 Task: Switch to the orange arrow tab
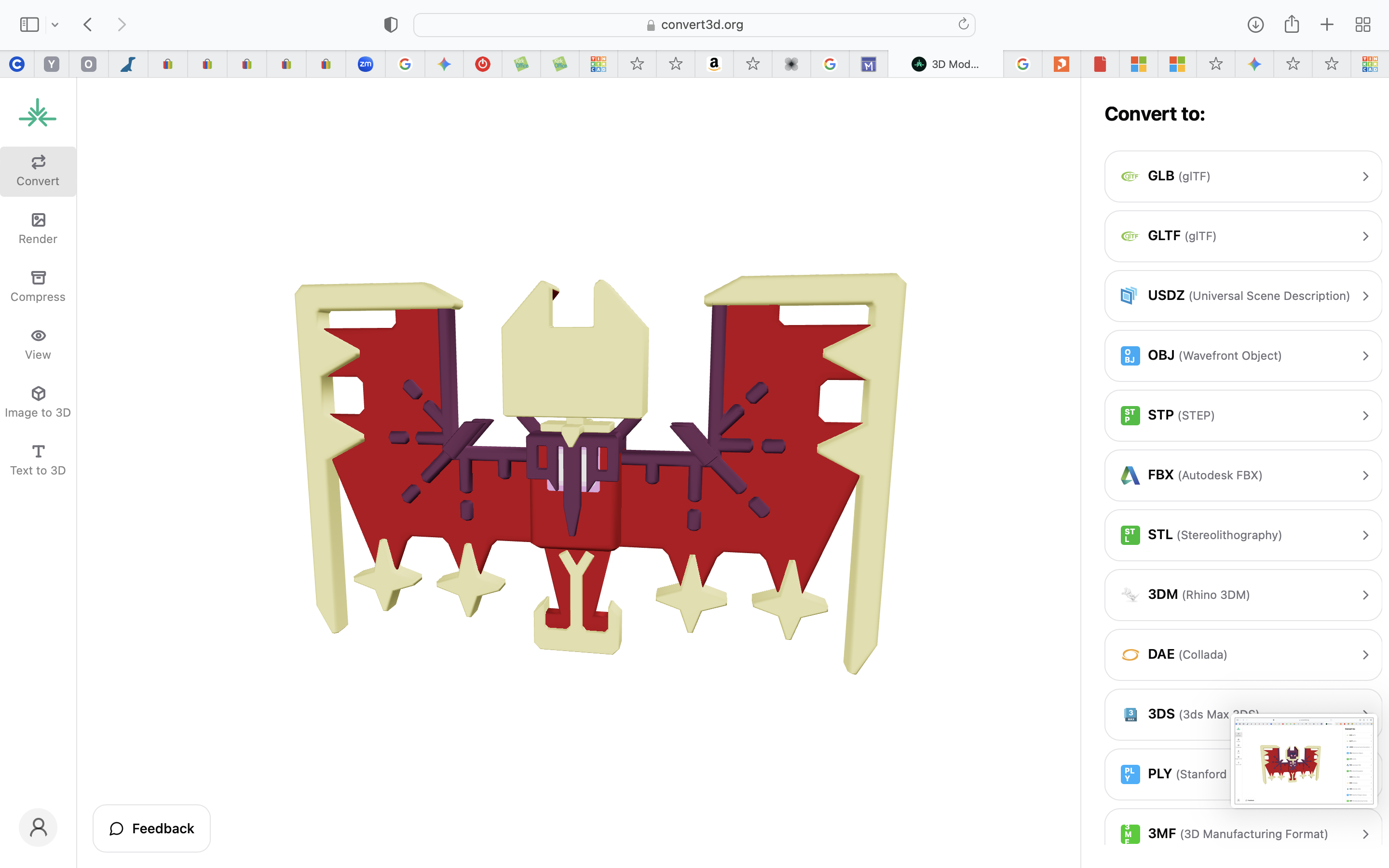[x=1061, y=64]
